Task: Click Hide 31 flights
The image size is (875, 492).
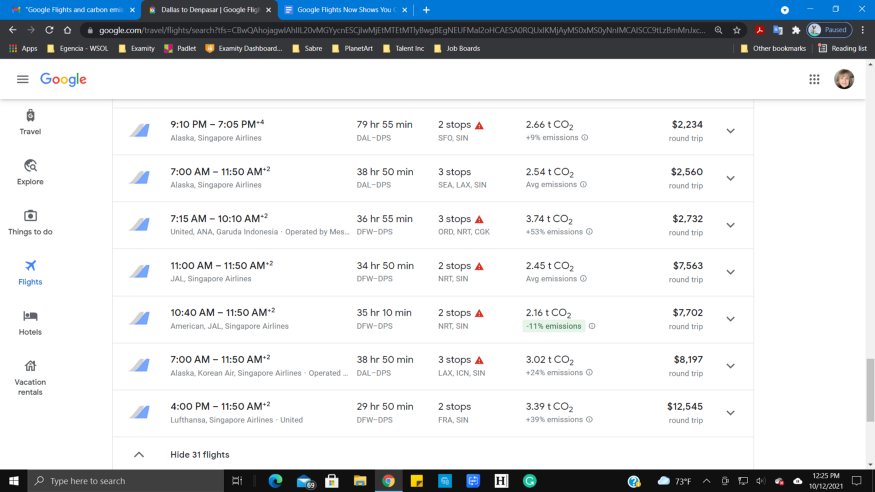Action: click(x=200, y=455)
